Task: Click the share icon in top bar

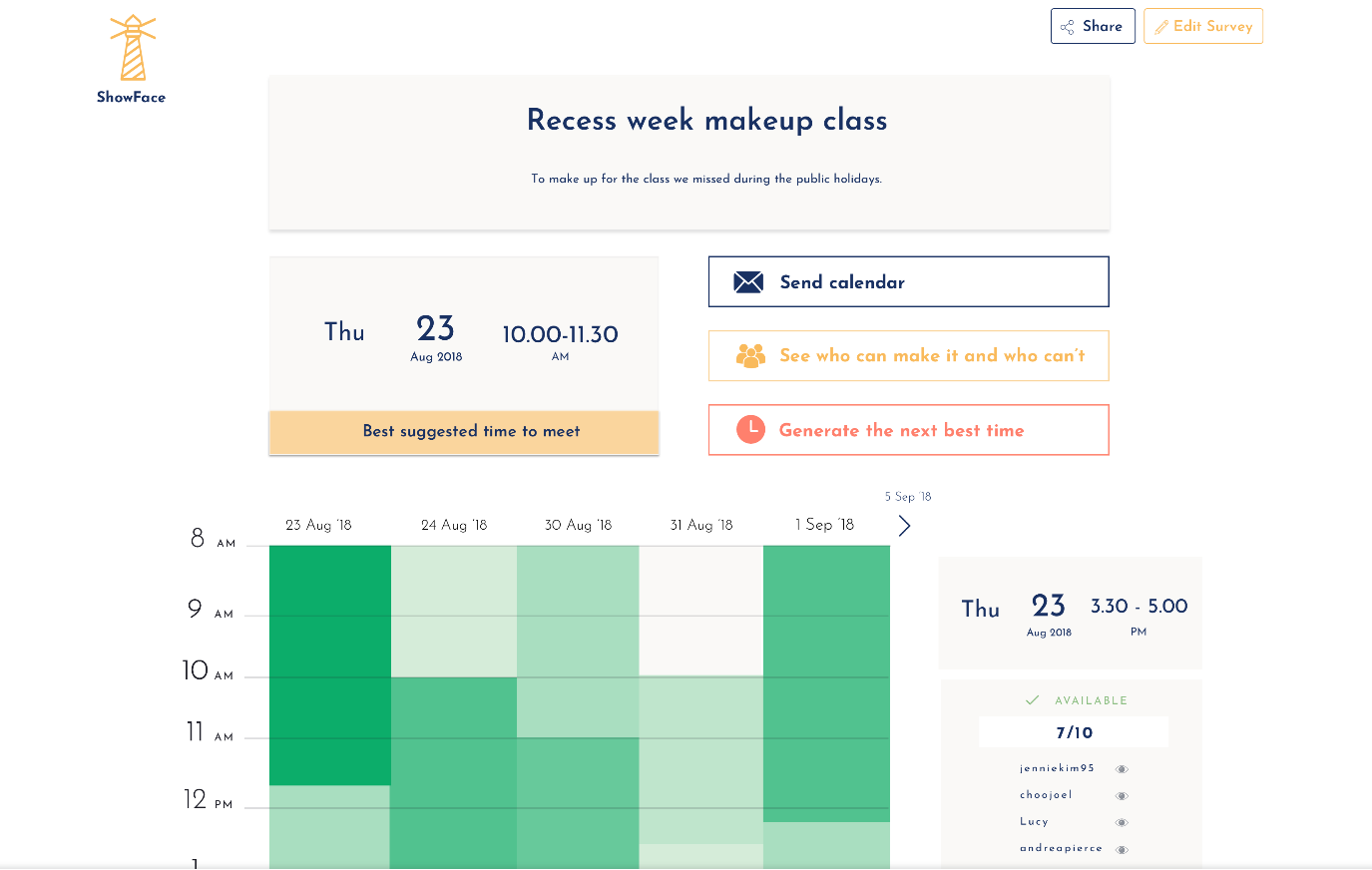Action: point(1067,27)
